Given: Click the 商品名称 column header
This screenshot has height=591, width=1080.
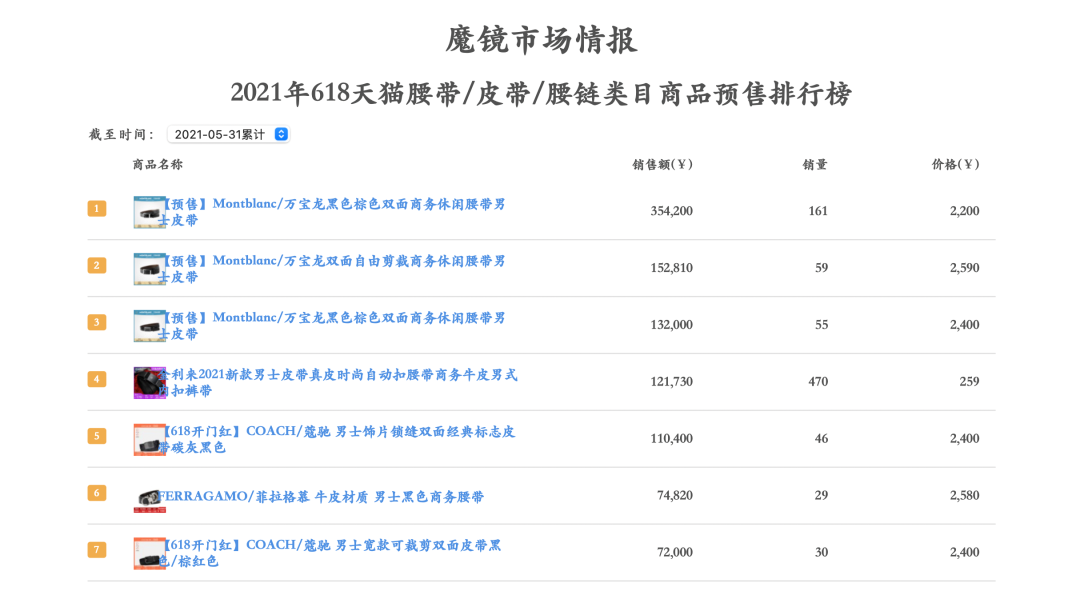Looking at the screenshot, I should (158, 165).
